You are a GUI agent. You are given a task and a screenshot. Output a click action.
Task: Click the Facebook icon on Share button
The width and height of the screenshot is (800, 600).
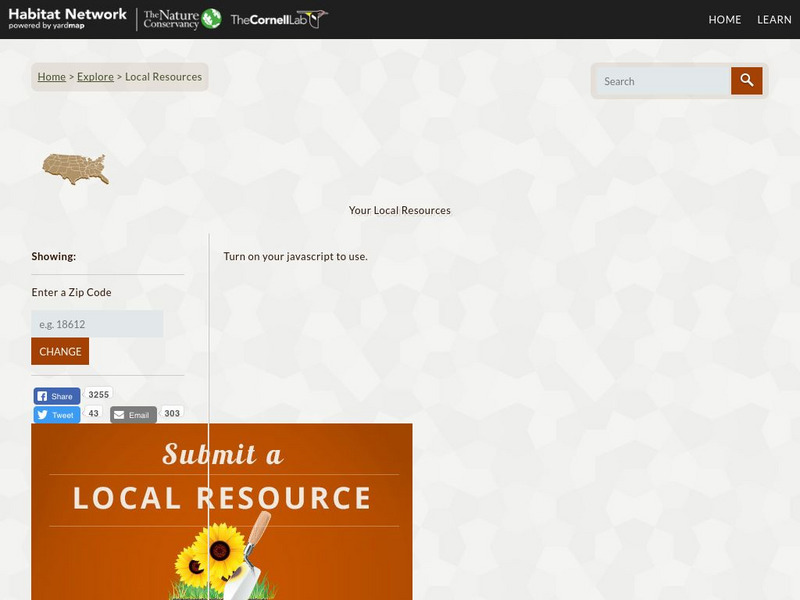pyautogui.click(x=41, y=395)
